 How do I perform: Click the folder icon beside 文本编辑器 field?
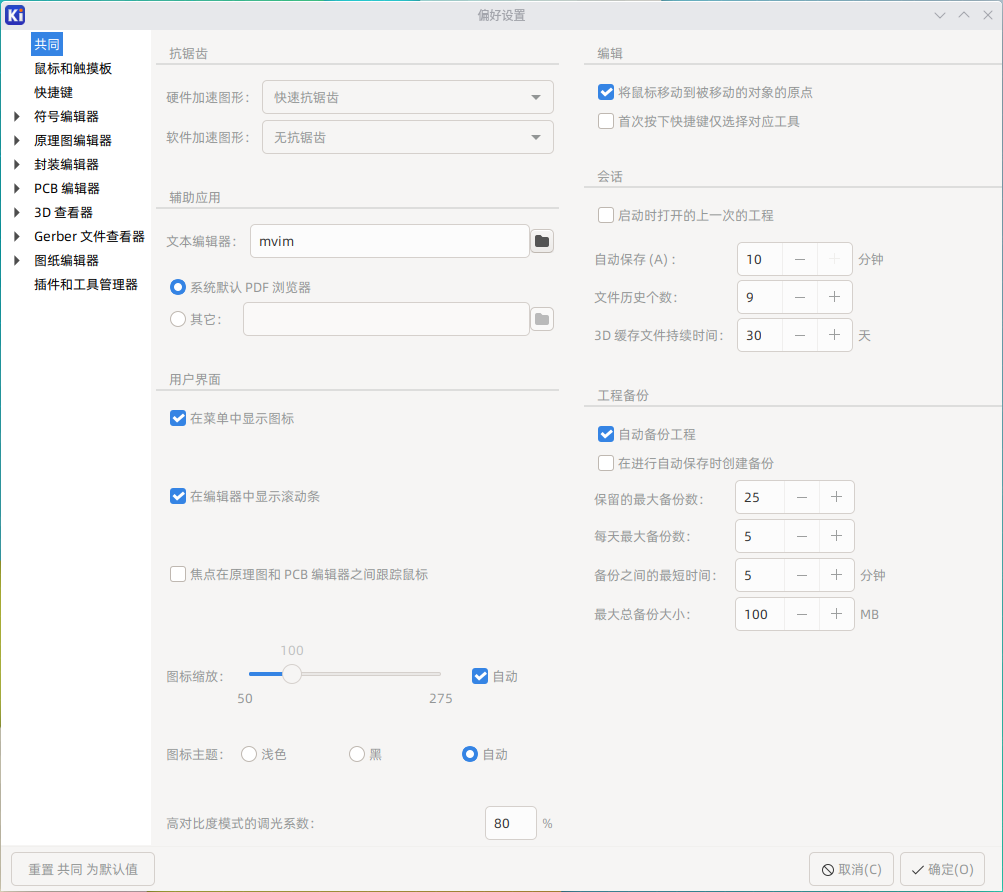pos(541,241)
